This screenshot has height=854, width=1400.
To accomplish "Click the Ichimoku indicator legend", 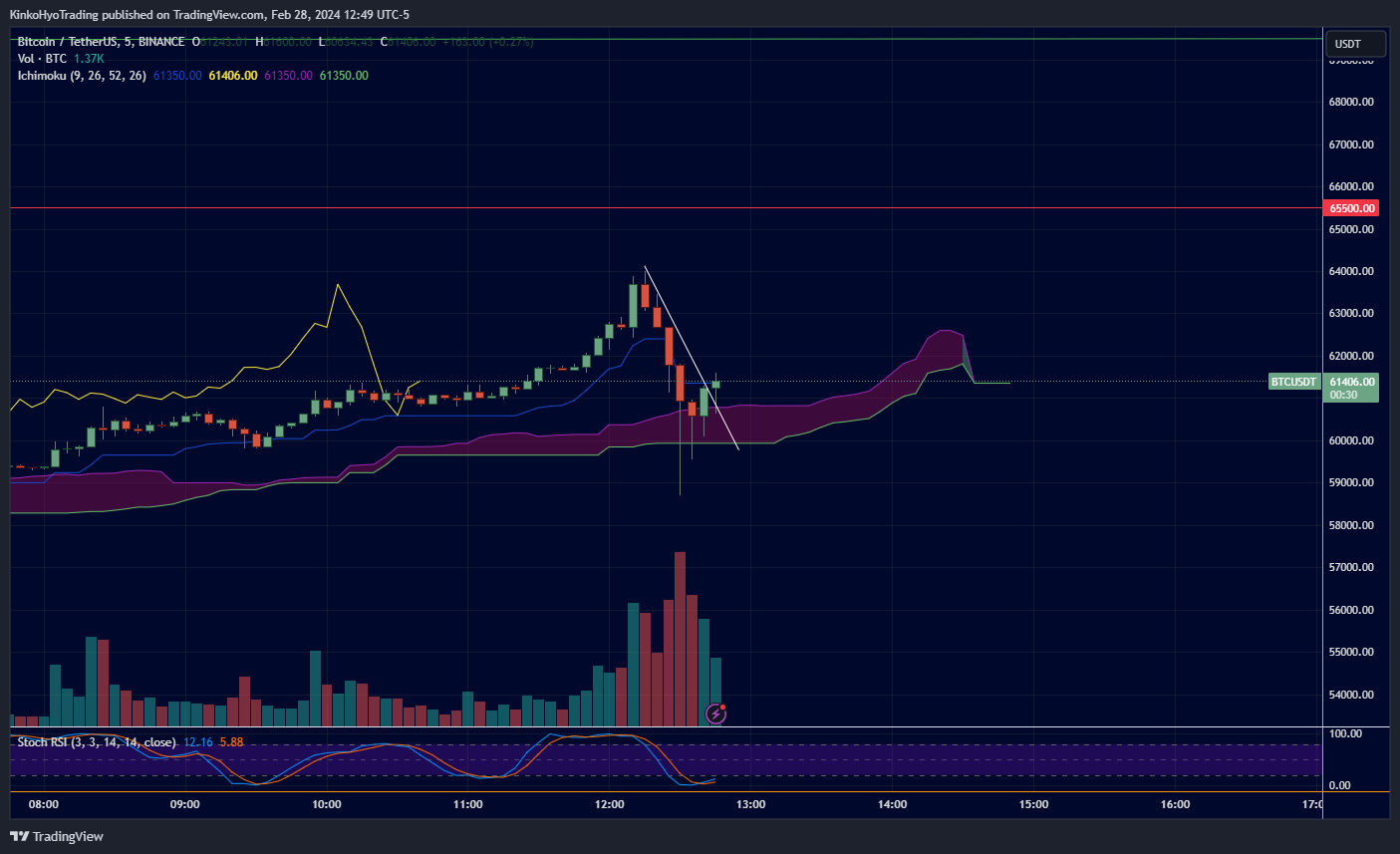I will (82, 76).
